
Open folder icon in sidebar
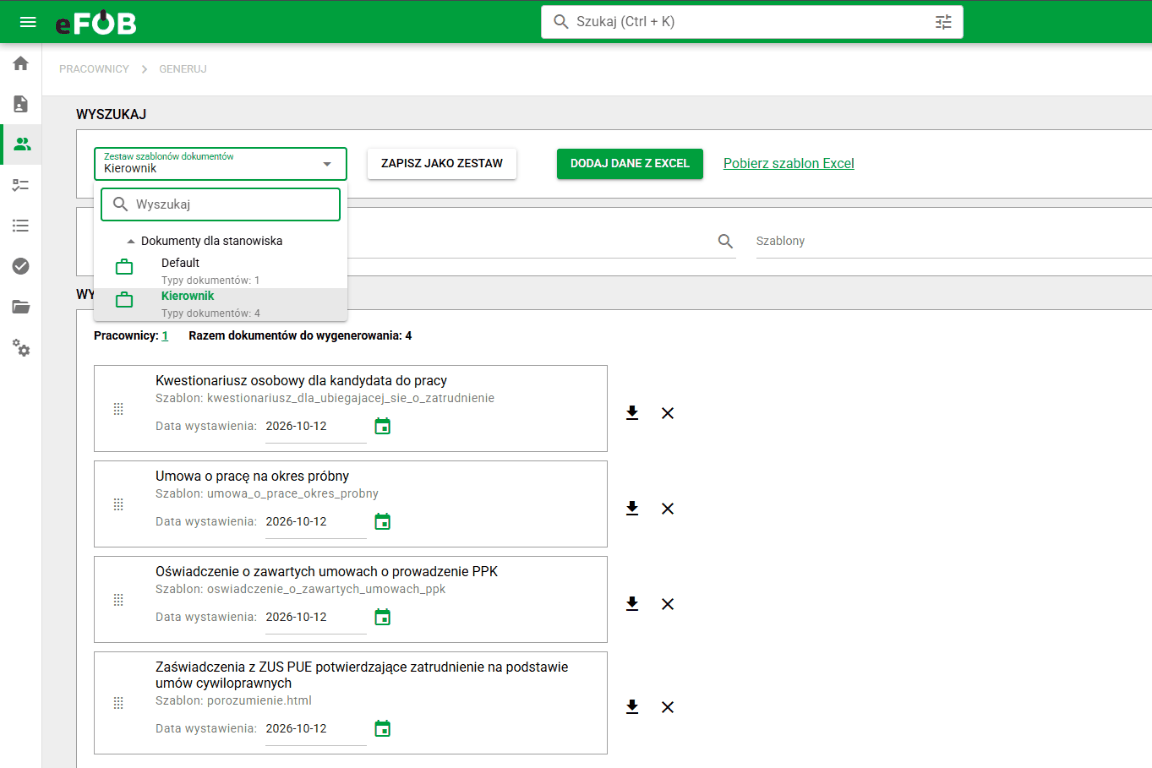click(x=21, y=306)
